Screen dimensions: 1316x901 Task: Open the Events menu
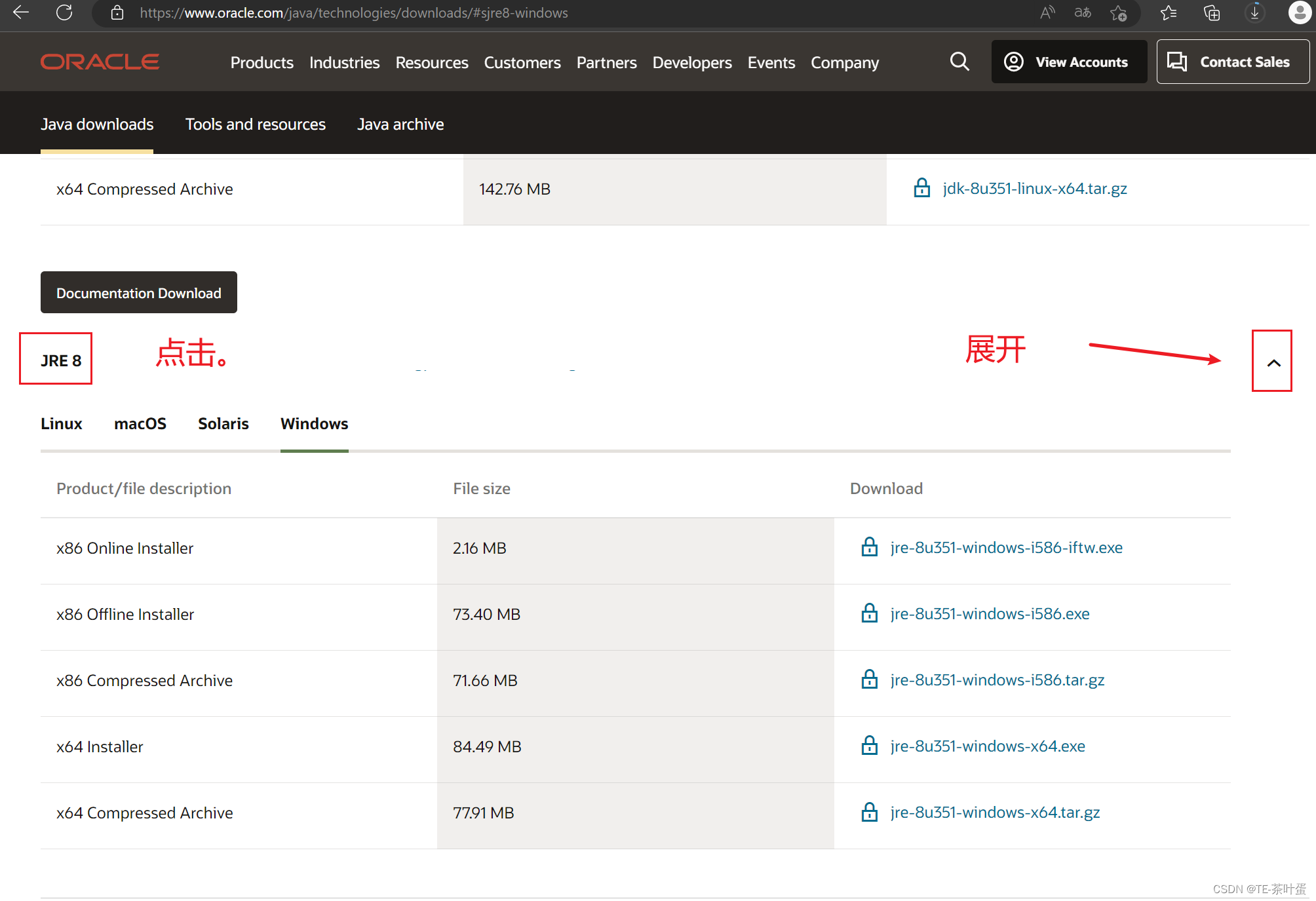pyautogui.click(x=771, y=62)
